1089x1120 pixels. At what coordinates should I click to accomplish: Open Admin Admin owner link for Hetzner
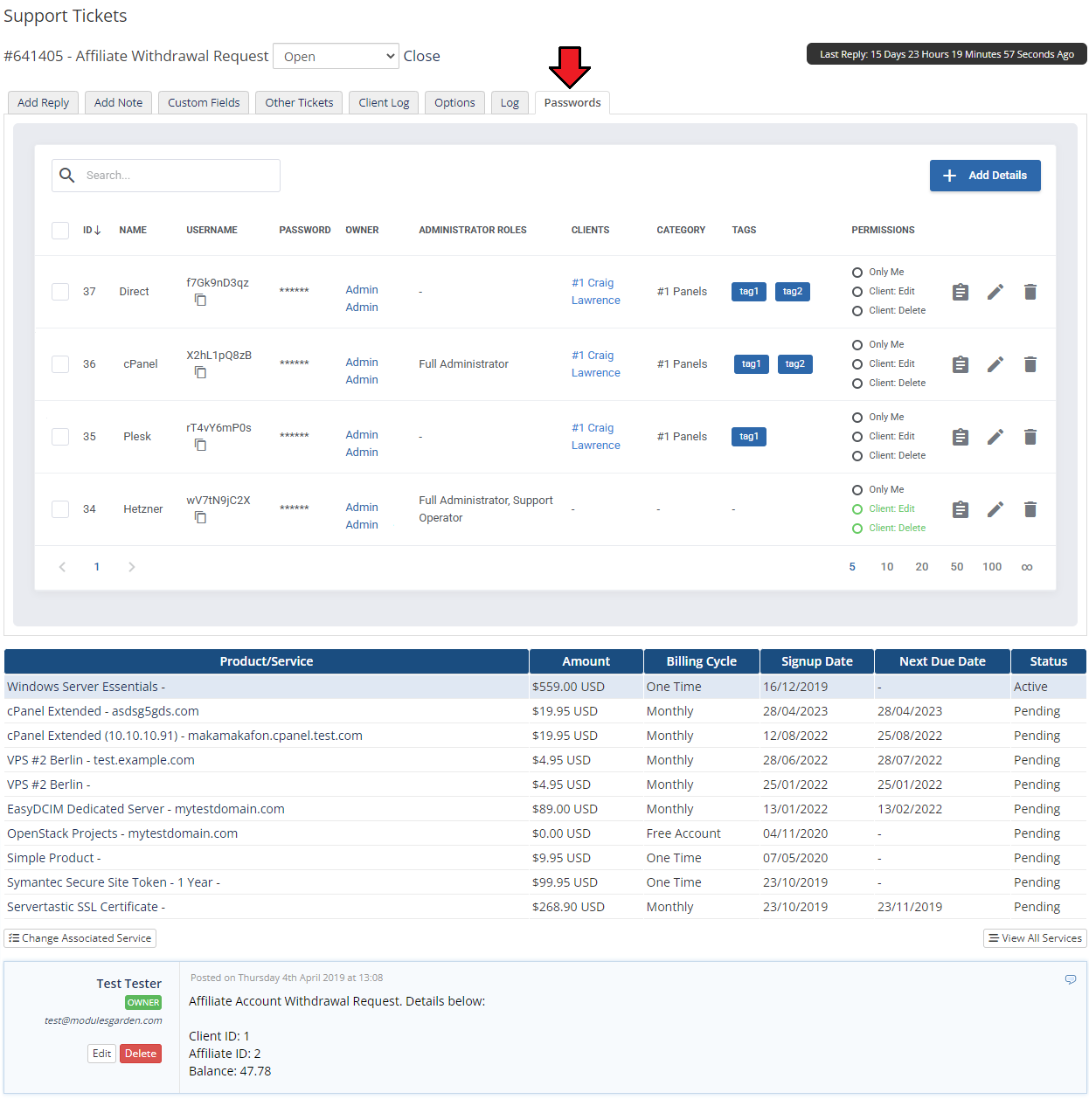click(362, 516)
